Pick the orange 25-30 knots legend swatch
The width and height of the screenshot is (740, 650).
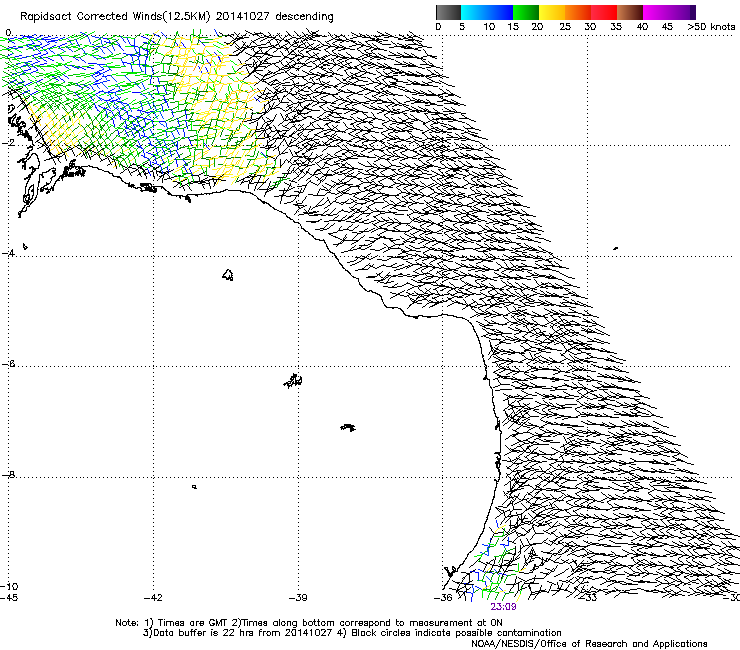coord(578,12)
